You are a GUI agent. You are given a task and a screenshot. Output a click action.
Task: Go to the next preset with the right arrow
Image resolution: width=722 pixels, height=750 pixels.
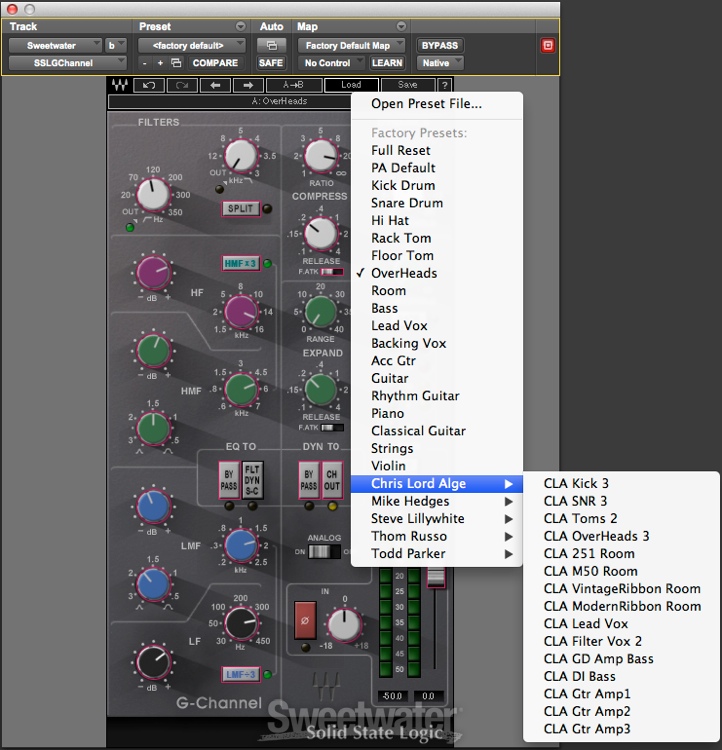pyautogui.click(x=248, y=85)
